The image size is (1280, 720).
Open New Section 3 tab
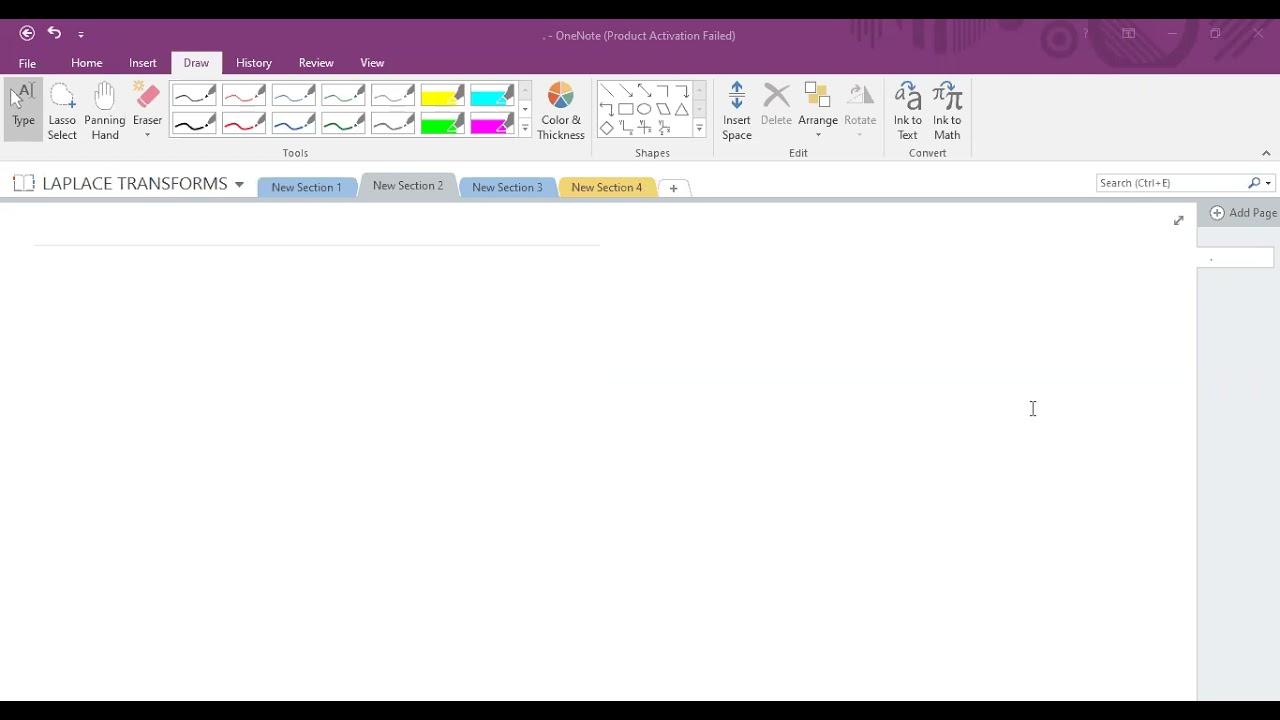pyautogui.click(x=507, y=188)
